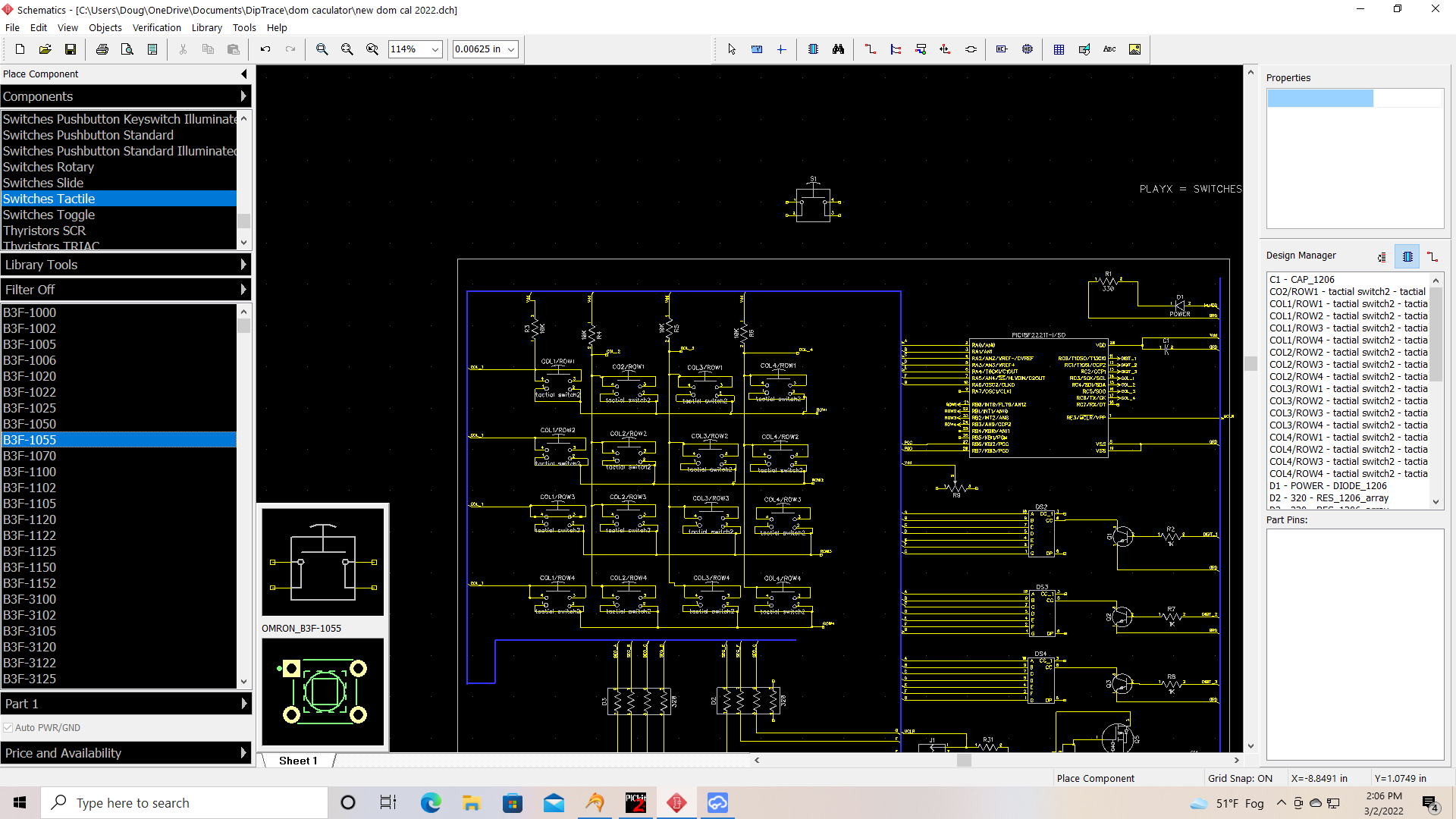Open Microsoft Edge from the taskbar
This screenshot has width=1456, height=819.
431,803
